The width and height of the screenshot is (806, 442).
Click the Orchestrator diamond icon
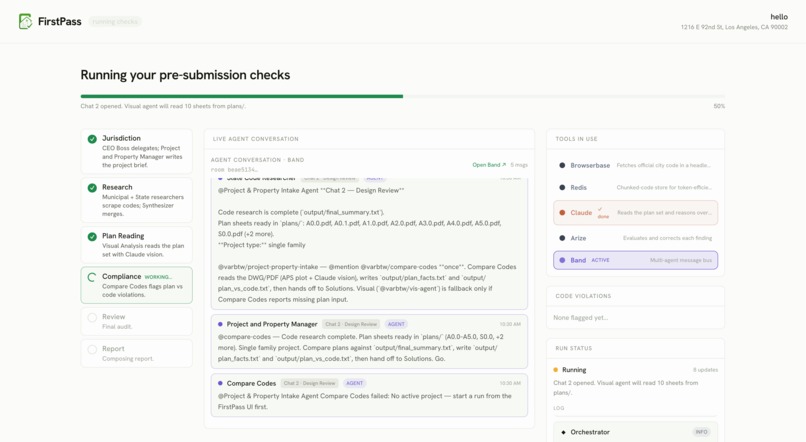click(x=563, y=432)
